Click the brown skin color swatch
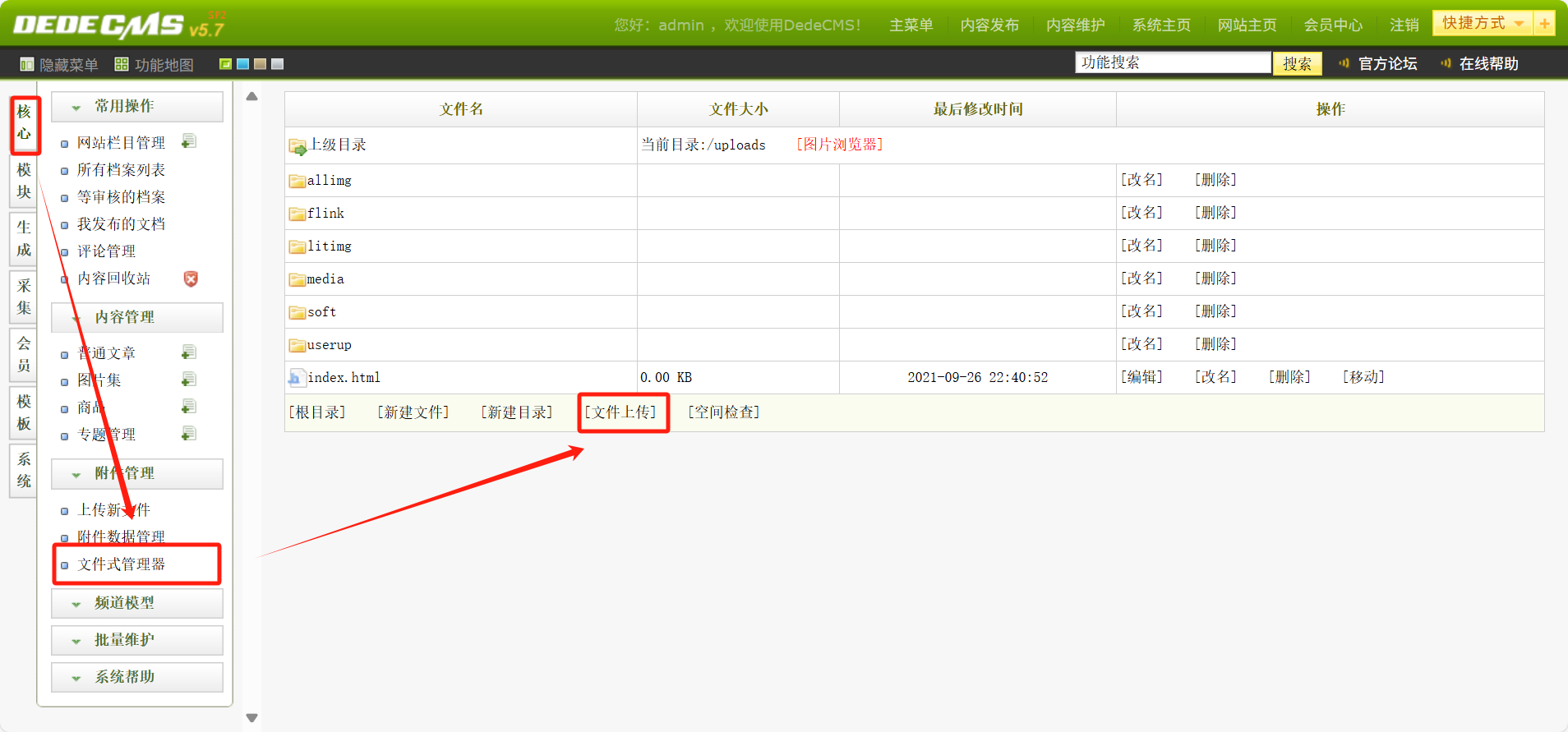Image resolution: width=1568 pixels, height=732 pixels. point(260,64)
